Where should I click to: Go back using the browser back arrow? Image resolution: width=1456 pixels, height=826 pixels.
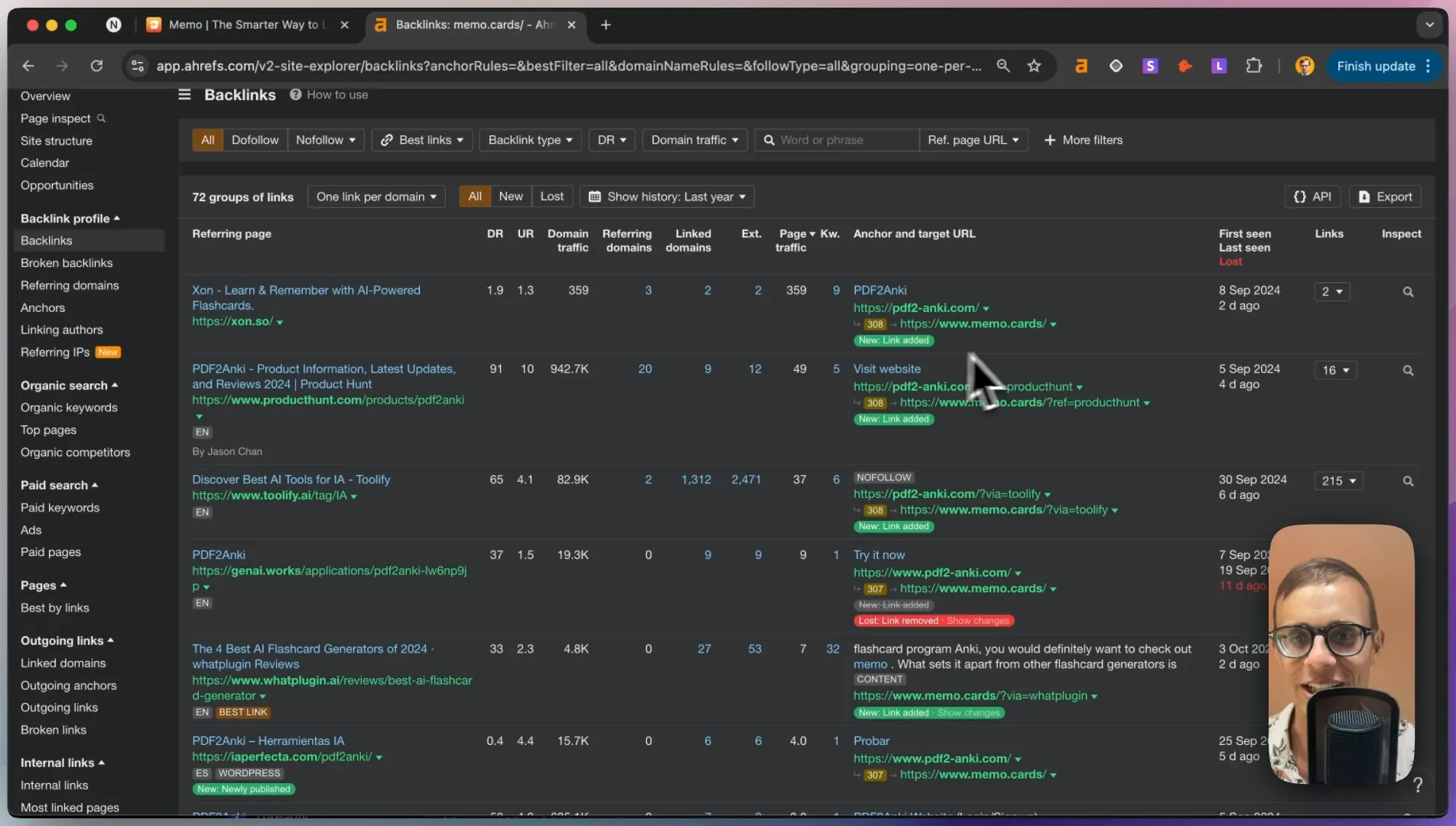[28, 66]
